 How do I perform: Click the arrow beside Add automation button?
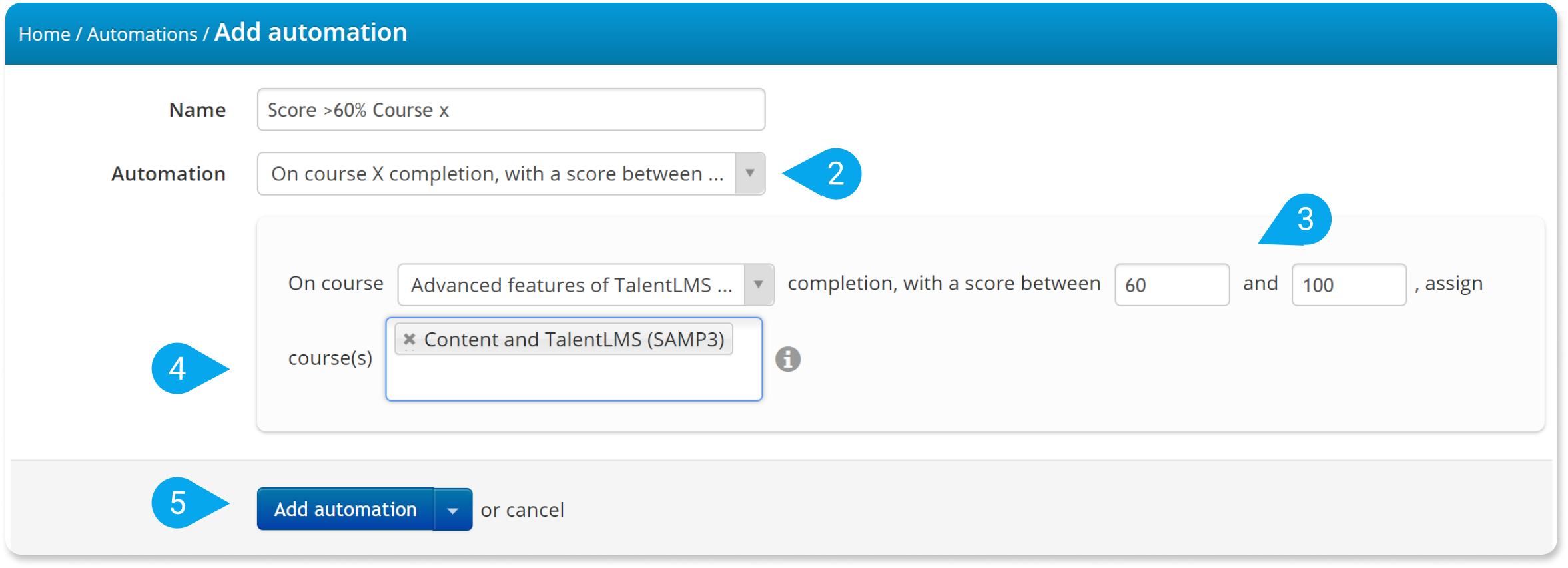(x=454, y=509)
